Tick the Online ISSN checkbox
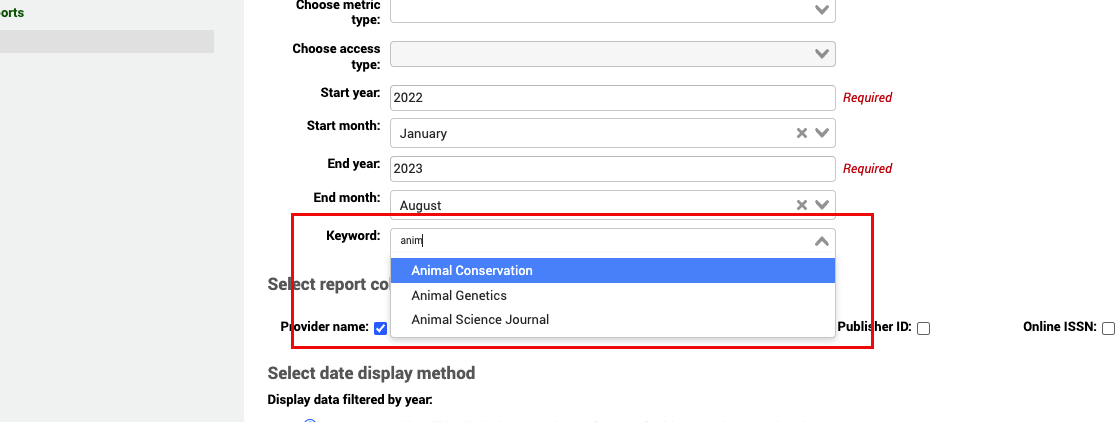The image size is (1118, 422). click(1108, 328)
